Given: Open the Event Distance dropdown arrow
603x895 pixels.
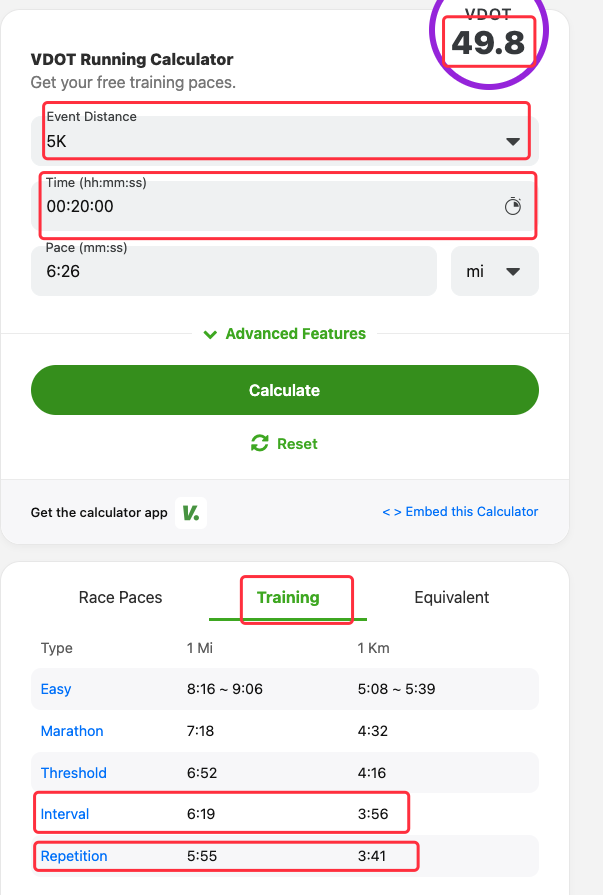Looking at the screenshot, I should click(x=514, y=142).
